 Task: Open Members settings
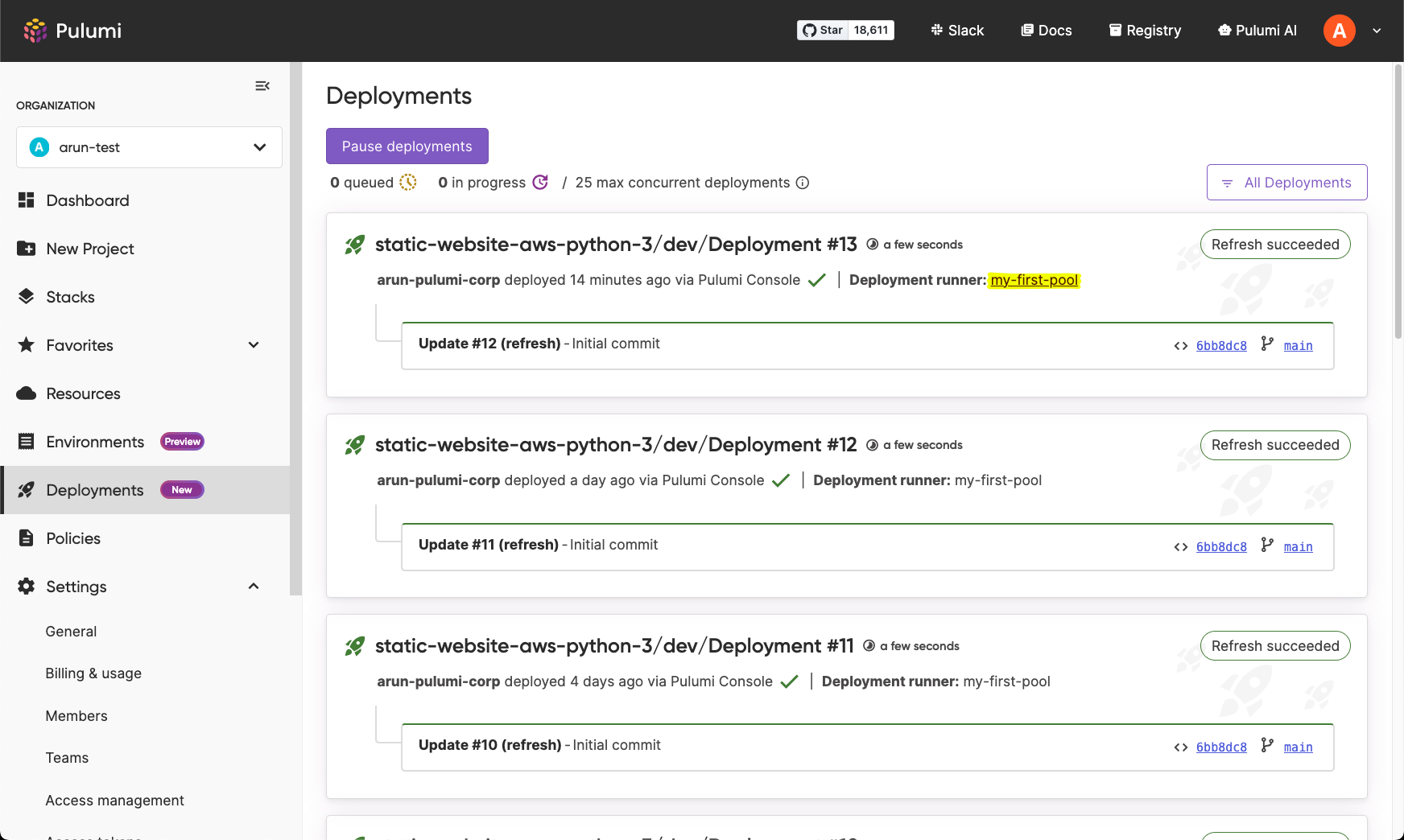pos(76,716)
